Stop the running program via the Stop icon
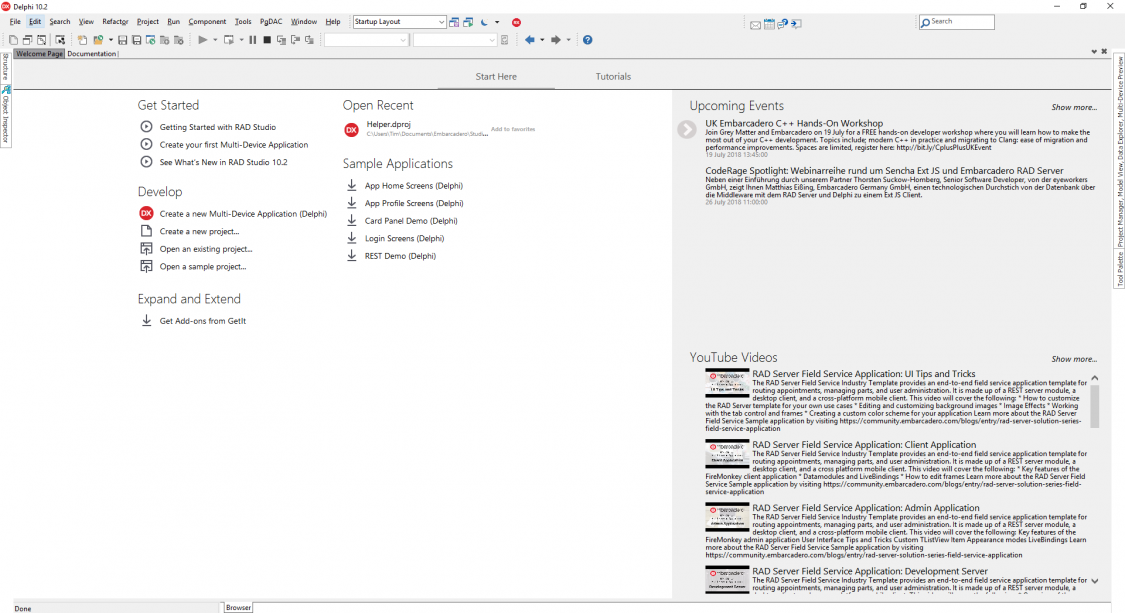The width and height of the screenshot is (1125, 613). point(267,40)
